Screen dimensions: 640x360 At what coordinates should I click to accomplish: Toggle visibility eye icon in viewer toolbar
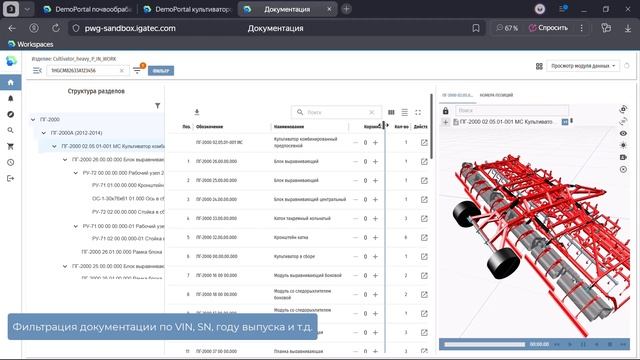point(623,133)
